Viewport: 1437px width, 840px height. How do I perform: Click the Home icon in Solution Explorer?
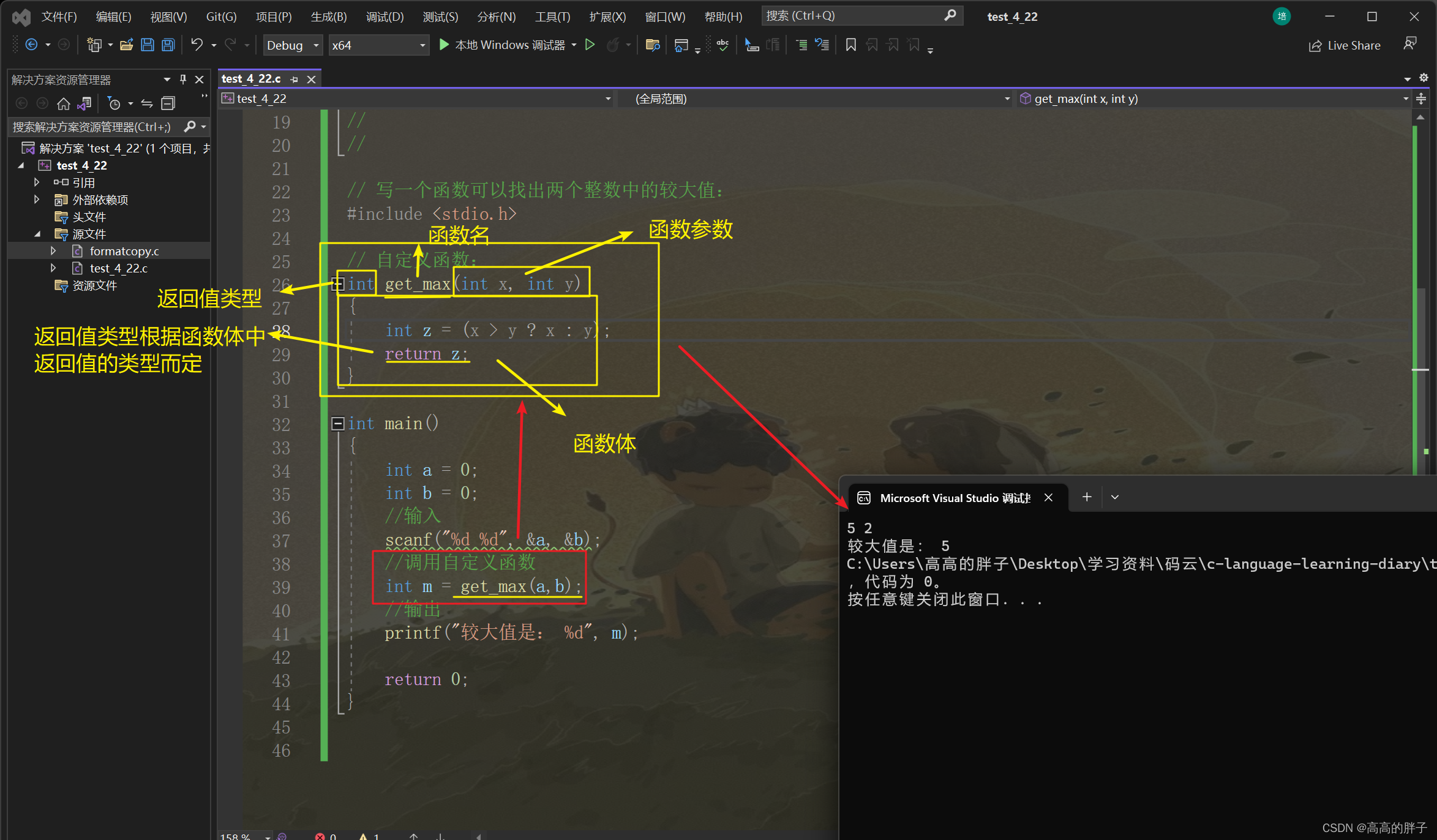click(63, 103)
